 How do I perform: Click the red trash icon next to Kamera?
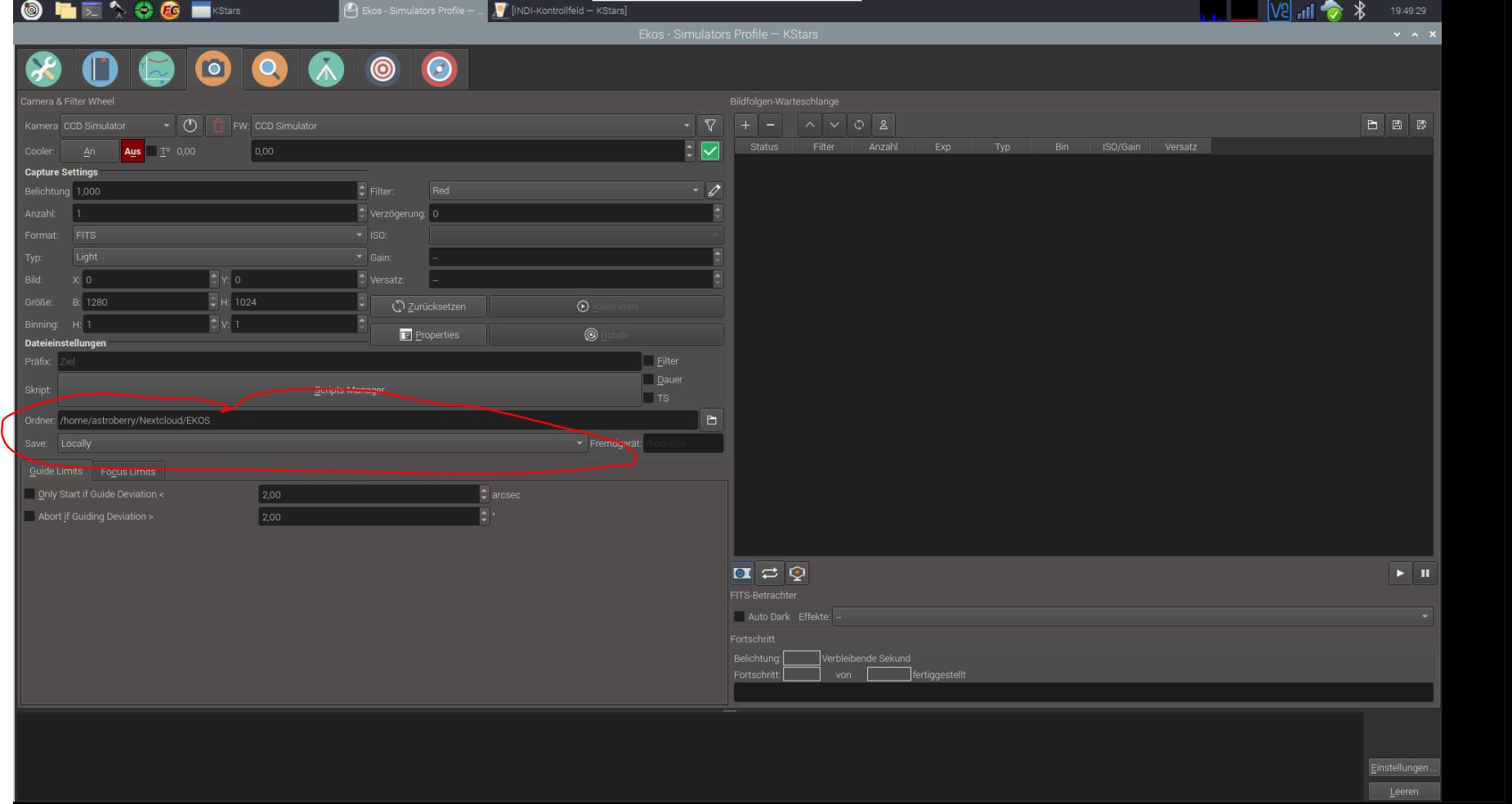pyautogui.click(x=217, y=126)
